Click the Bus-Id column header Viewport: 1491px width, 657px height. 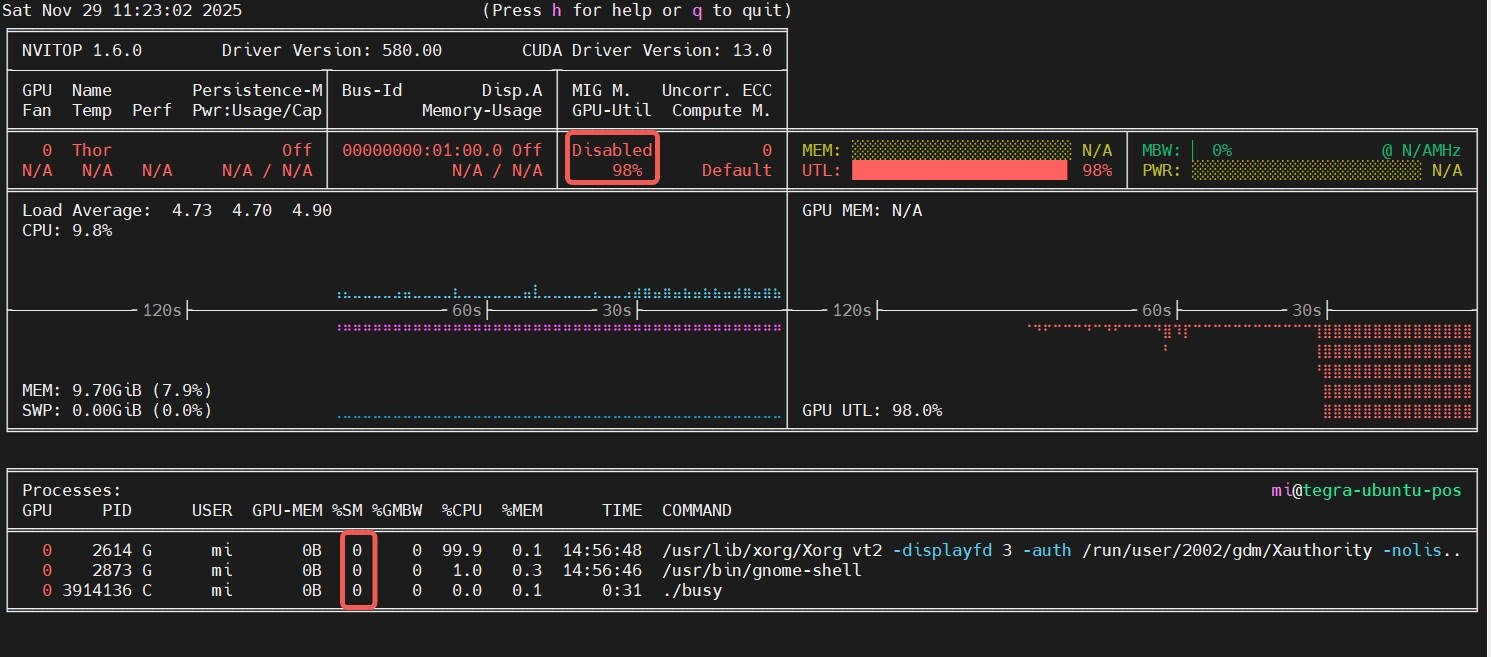(x=372, y=90)
